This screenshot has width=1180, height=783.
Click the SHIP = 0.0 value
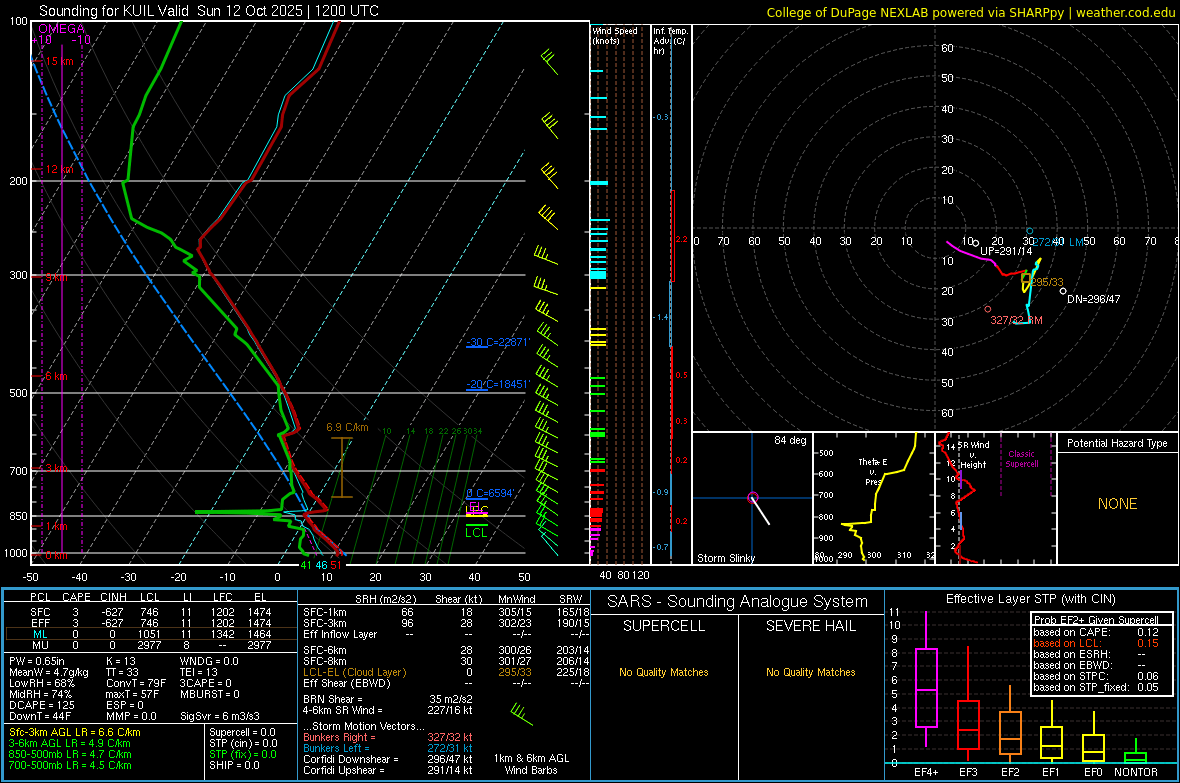point(234,765)
